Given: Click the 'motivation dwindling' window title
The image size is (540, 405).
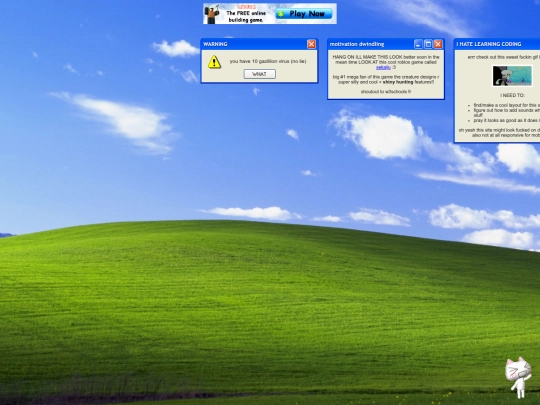Looking at the screenshot, I should point(357,44).
